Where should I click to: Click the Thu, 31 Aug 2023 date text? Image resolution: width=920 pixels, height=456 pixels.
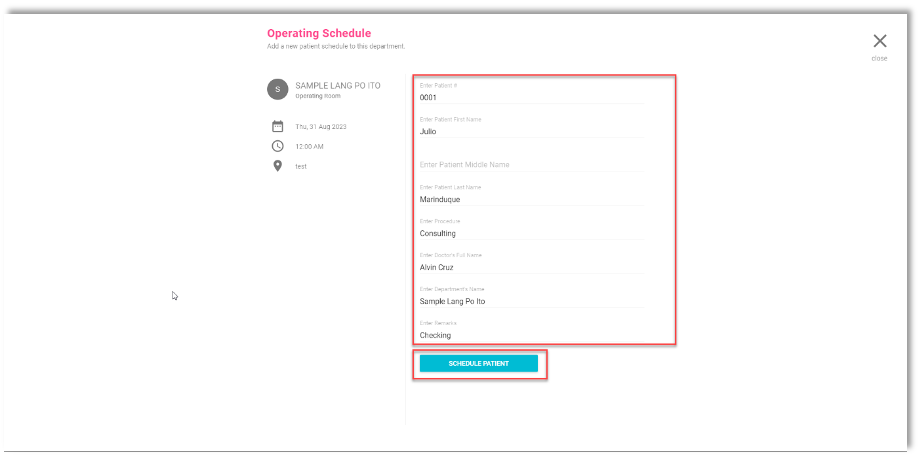321,127
